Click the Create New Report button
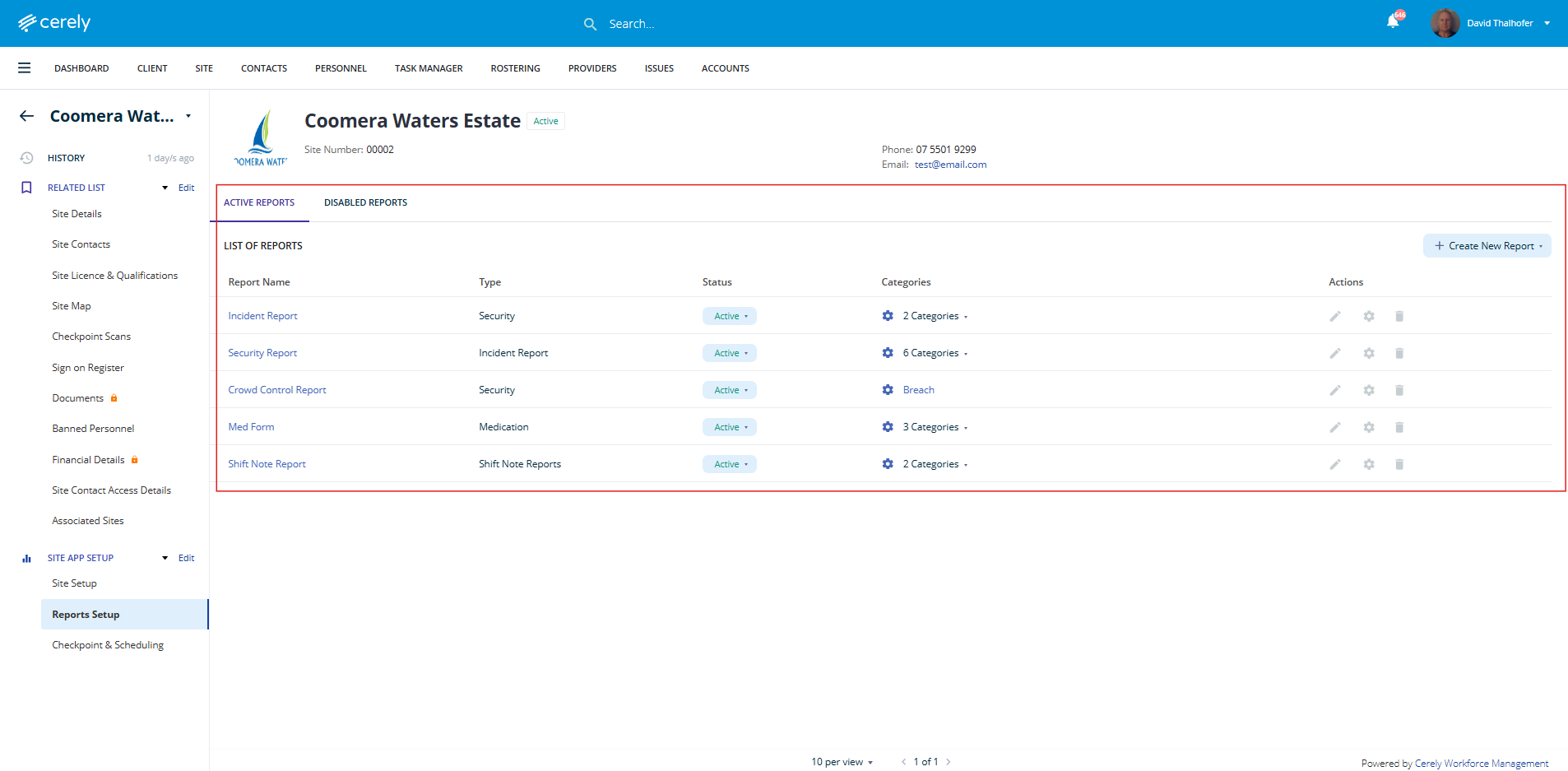This screenshot has width=1568, height=771. (x=1487, y=246)
